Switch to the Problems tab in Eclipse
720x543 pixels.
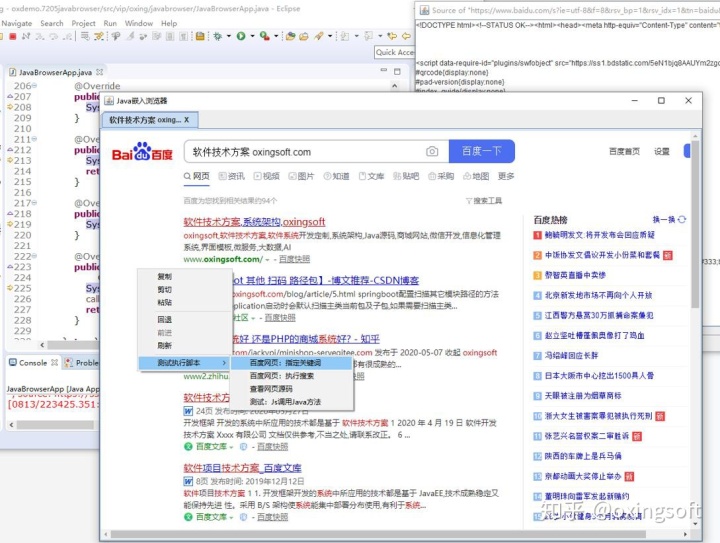(x=83, y=363)
